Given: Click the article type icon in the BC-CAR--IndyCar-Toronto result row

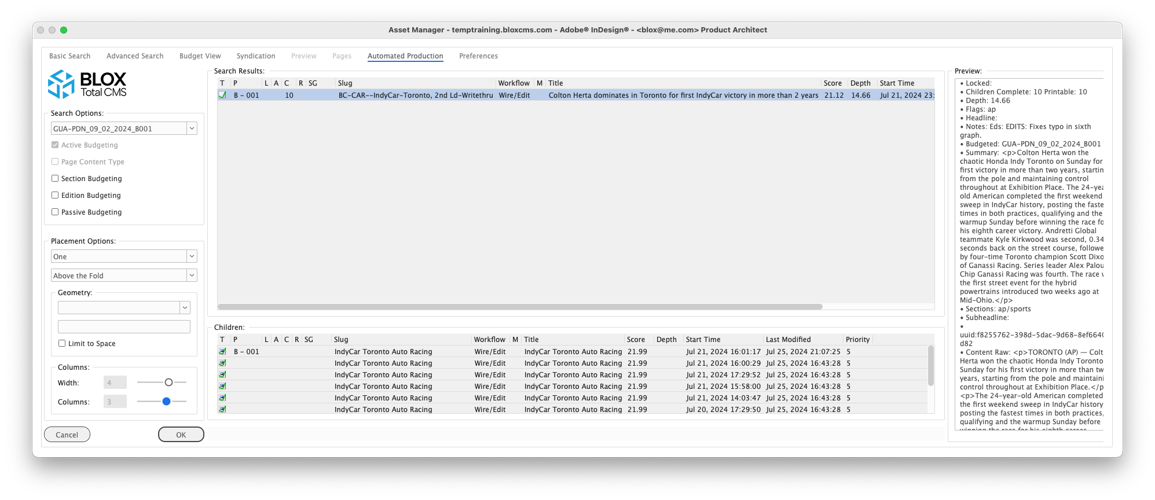Looking at the screenshot, I should click(x=222, y=96).
